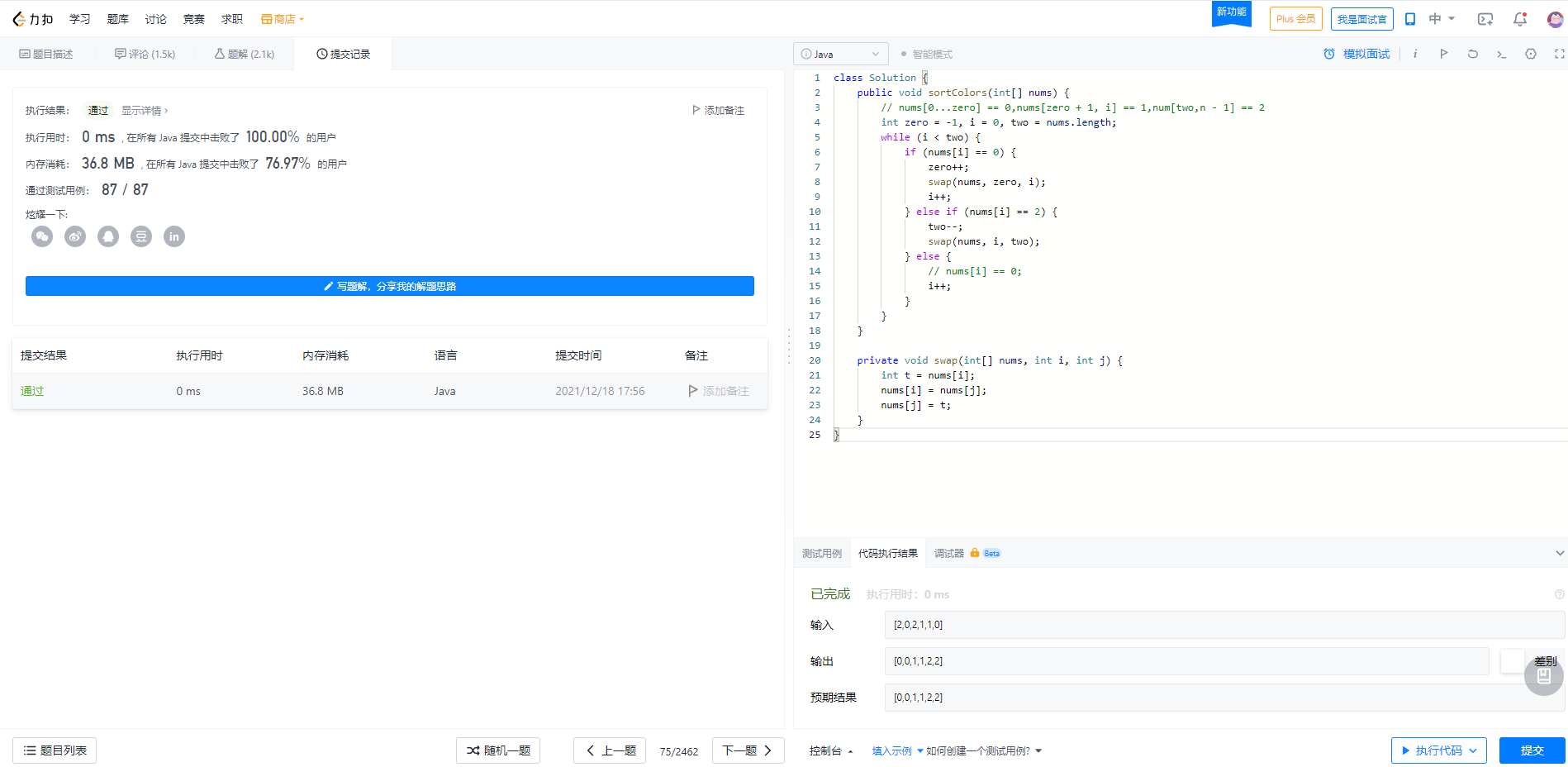Screen dimensions: 1568x767
Task: Open the playground screen icon in header
Action: point(1485,19)
